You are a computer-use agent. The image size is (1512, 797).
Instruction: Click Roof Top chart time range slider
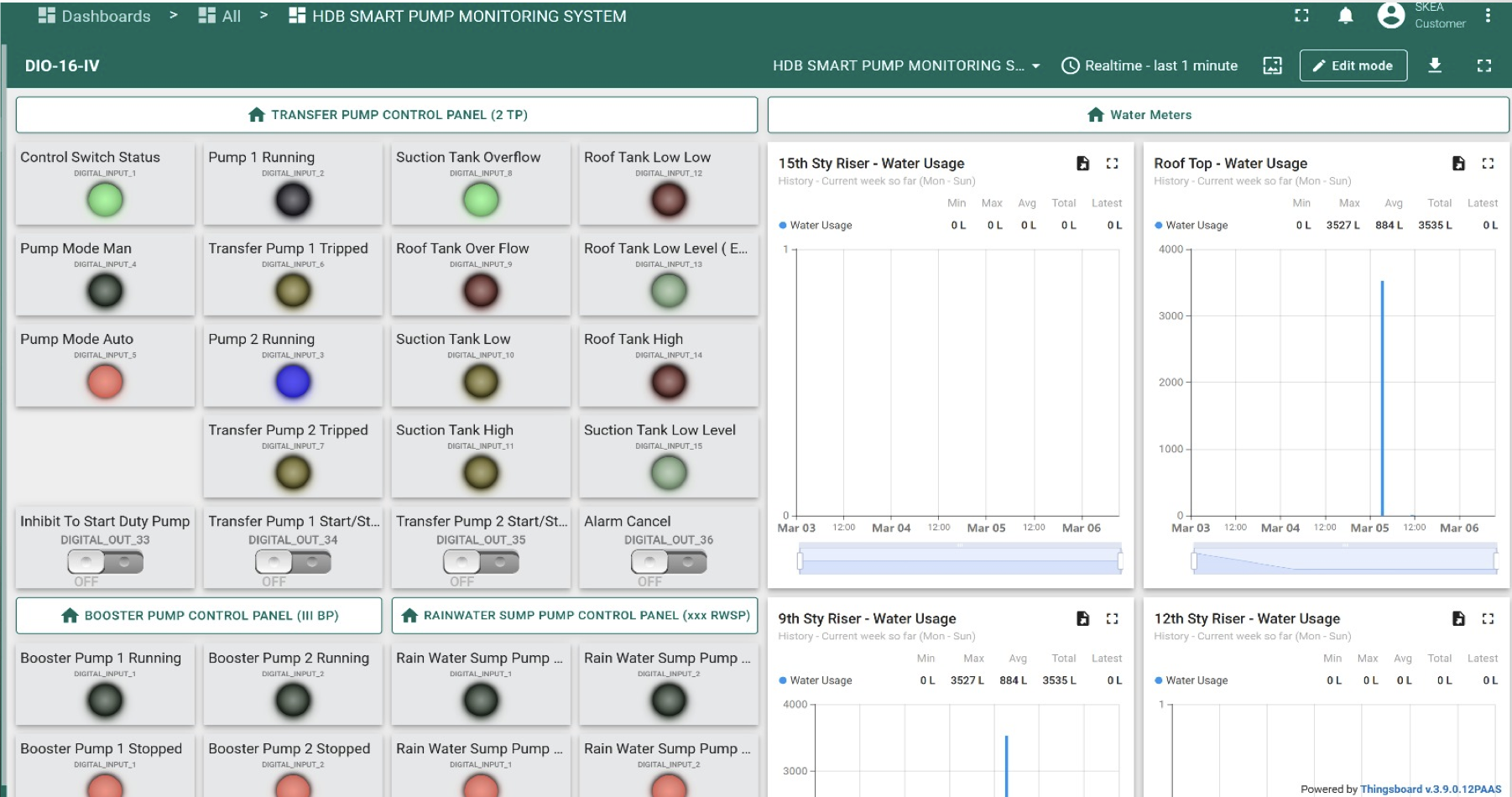click(1344, 560)
